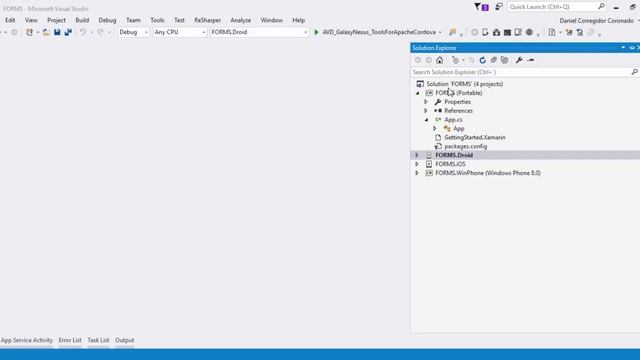Open the Debug configuration dropdown
Viewport: 640px width, 360px height.
point(133,32)
